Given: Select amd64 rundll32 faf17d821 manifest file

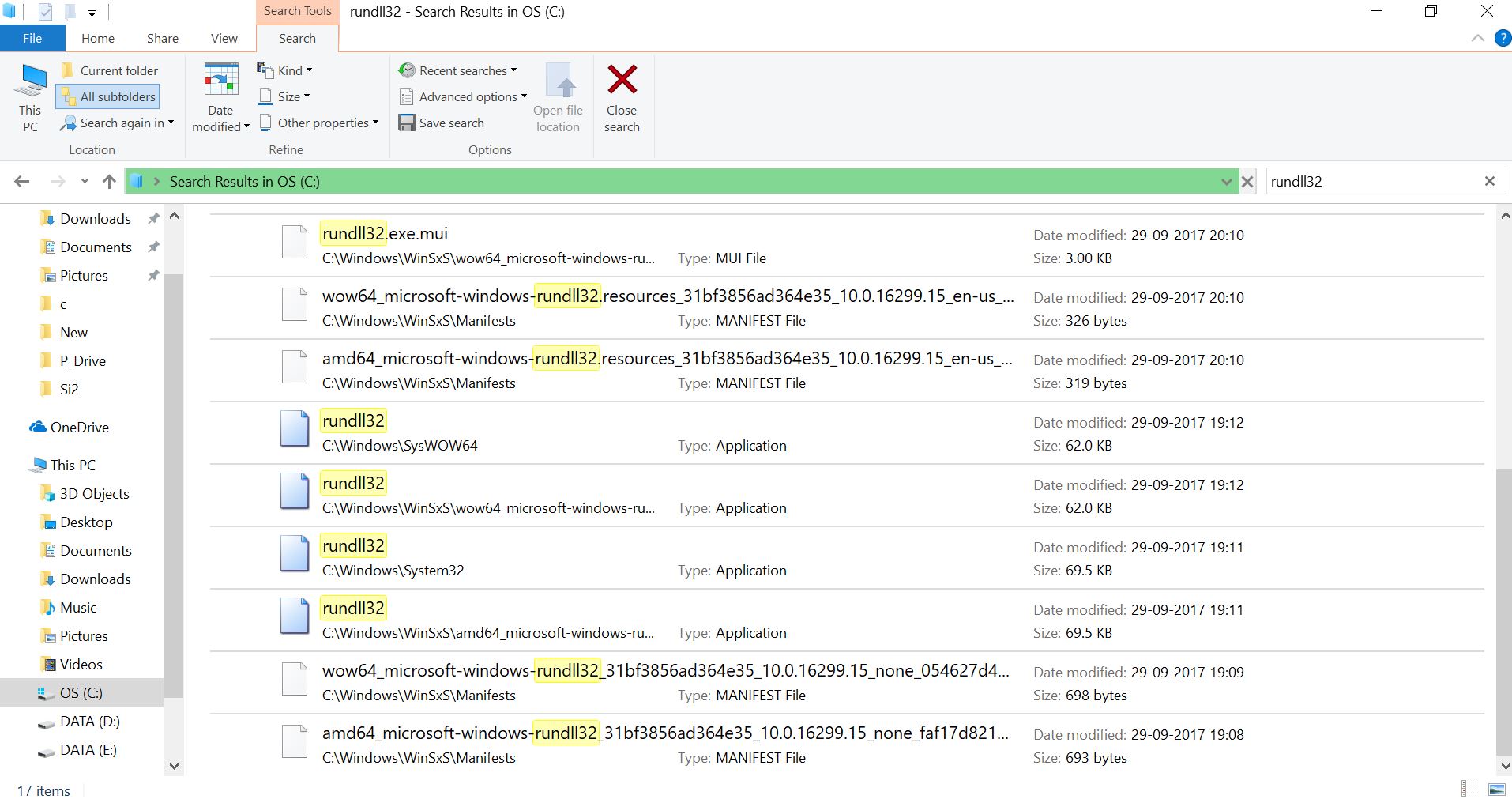Looking at the screenshot, I should [x=847, y=745].
